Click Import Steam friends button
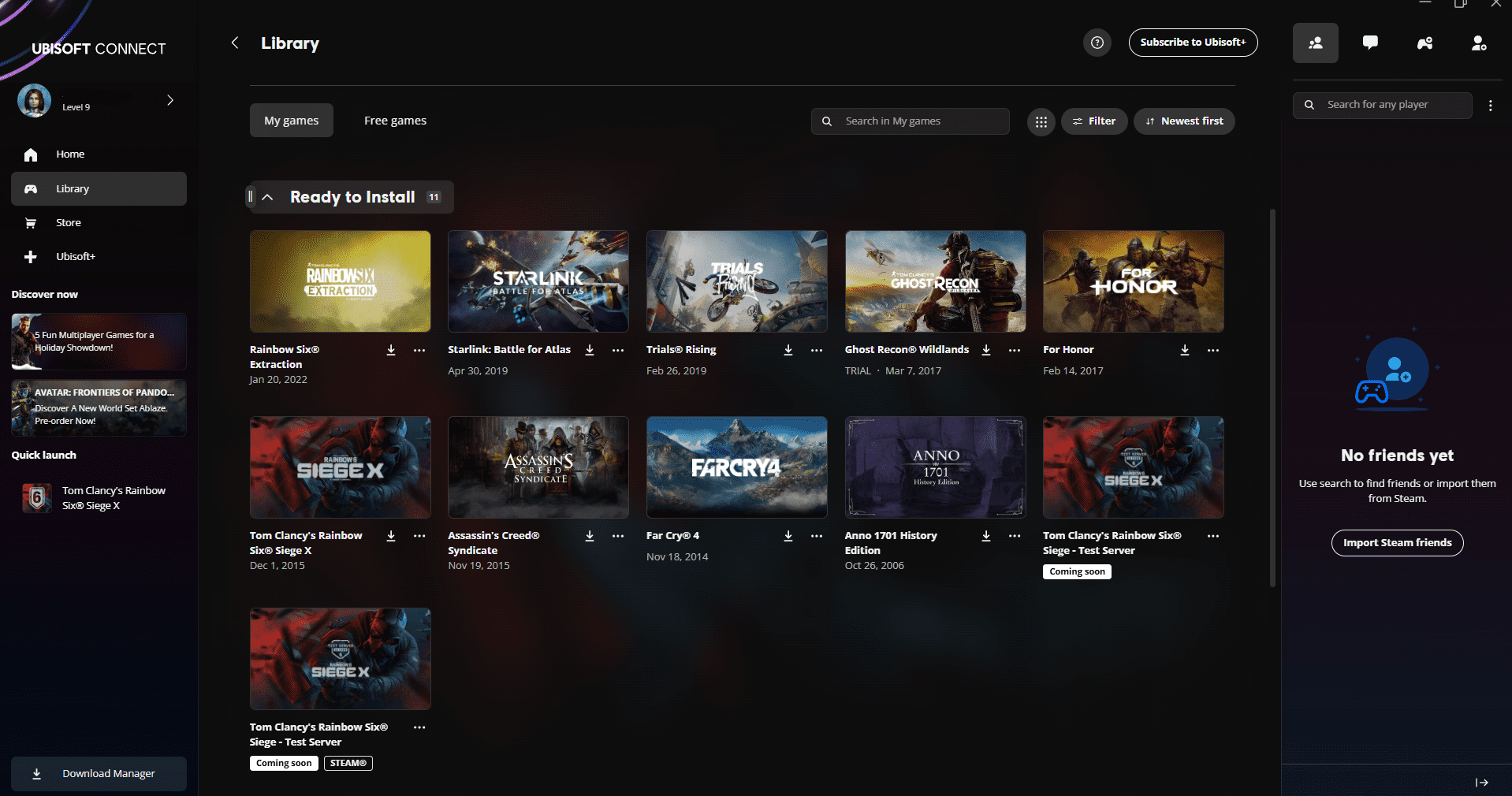Viewport: 1512px width, 796px height. pyautogui.click(x=1397, y=543)
